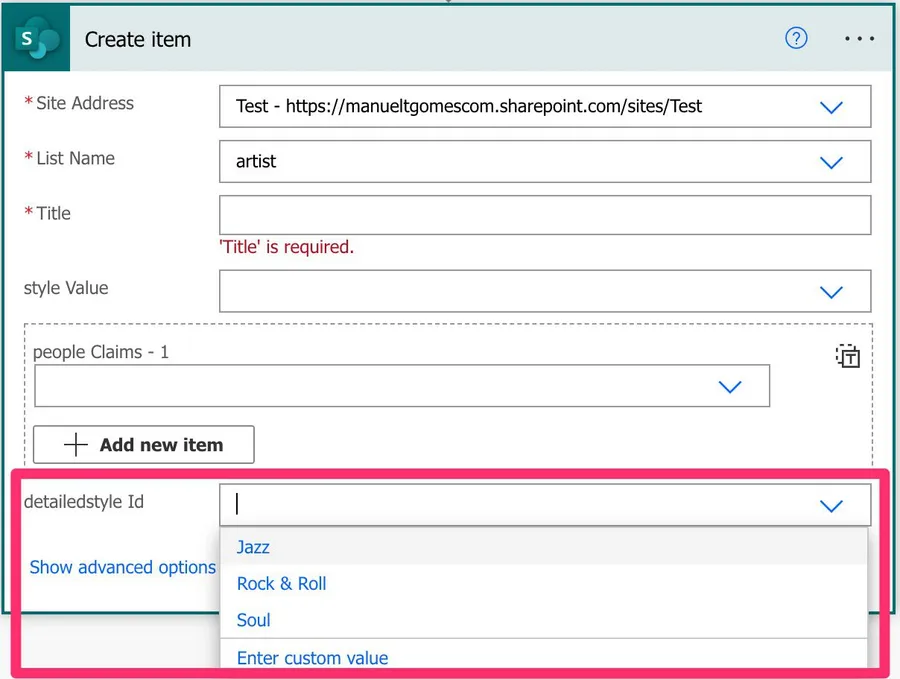This screenshot has height=679, width=900.
Task: Click the Create item header title
Action: tap(138, 40)
